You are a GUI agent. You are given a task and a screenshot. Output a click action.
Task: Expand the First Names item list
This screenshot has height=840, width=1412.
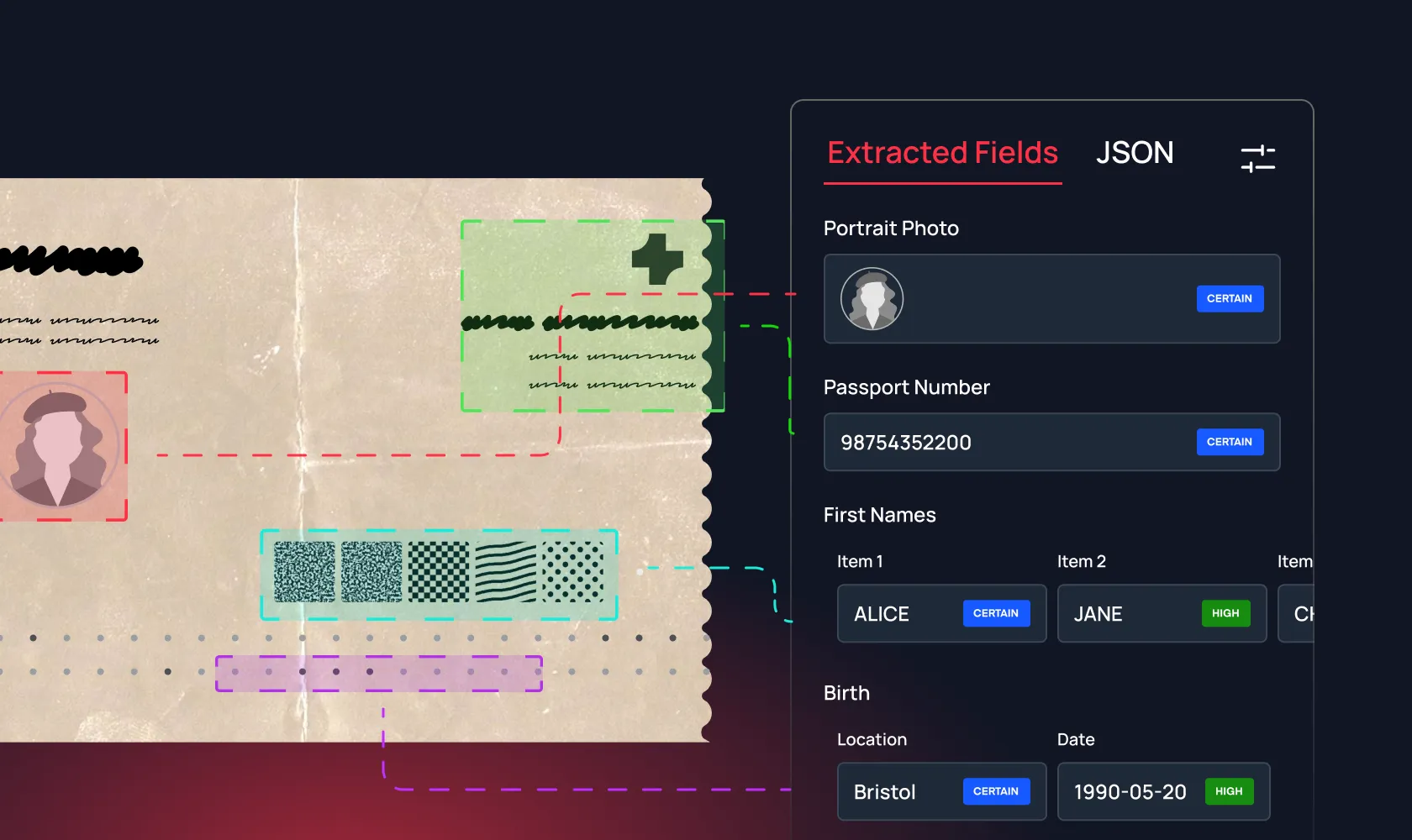coord(879,515)
